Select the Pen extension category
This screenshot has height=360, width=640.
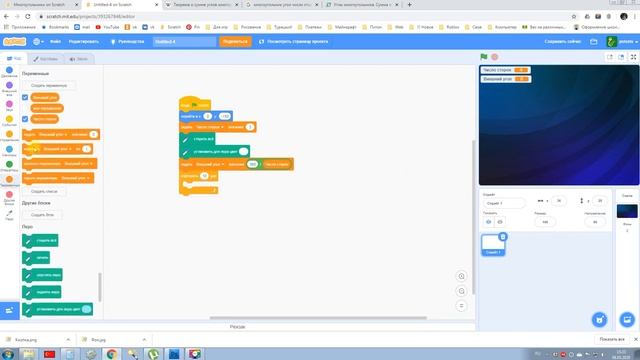coord(9,215)
